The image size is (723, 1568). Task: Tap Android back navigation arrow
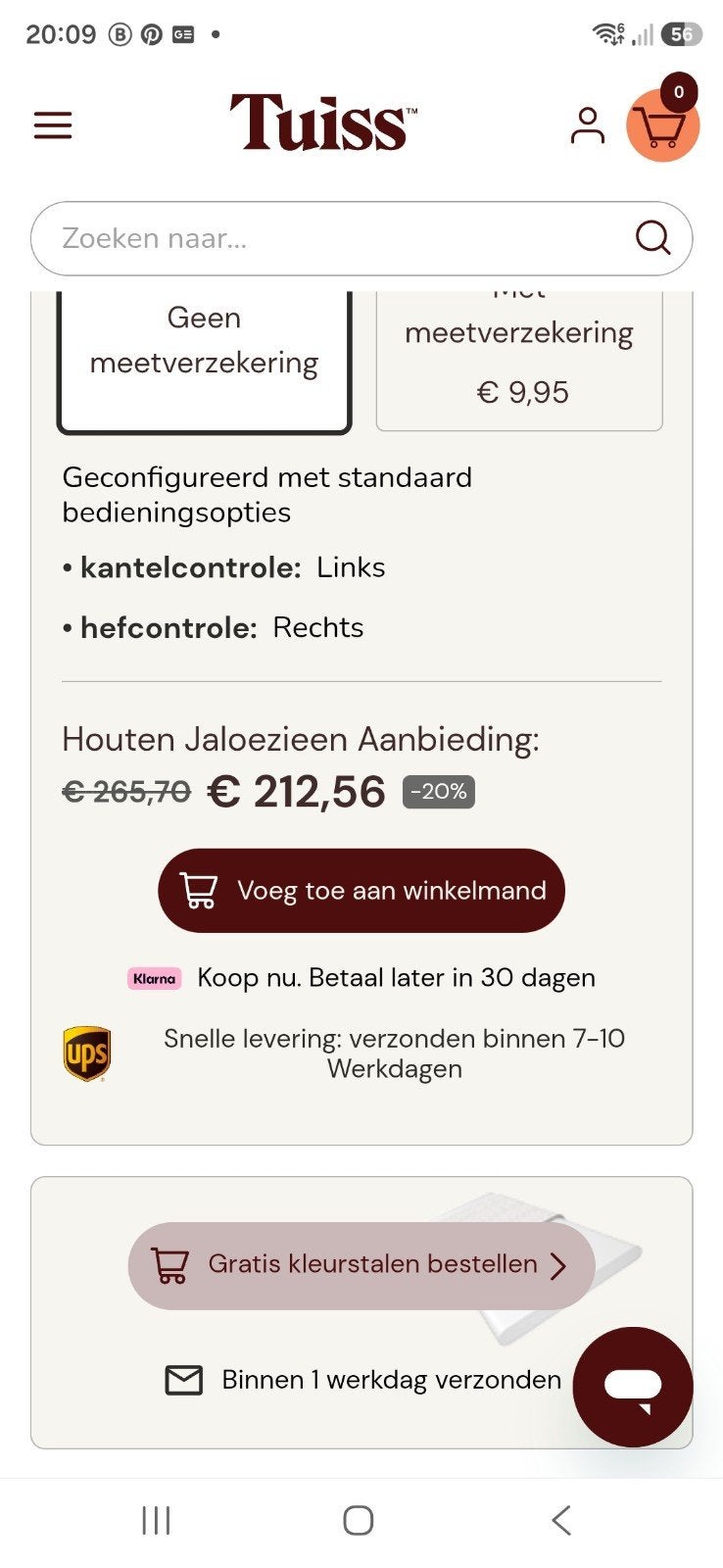[560, 1520]
